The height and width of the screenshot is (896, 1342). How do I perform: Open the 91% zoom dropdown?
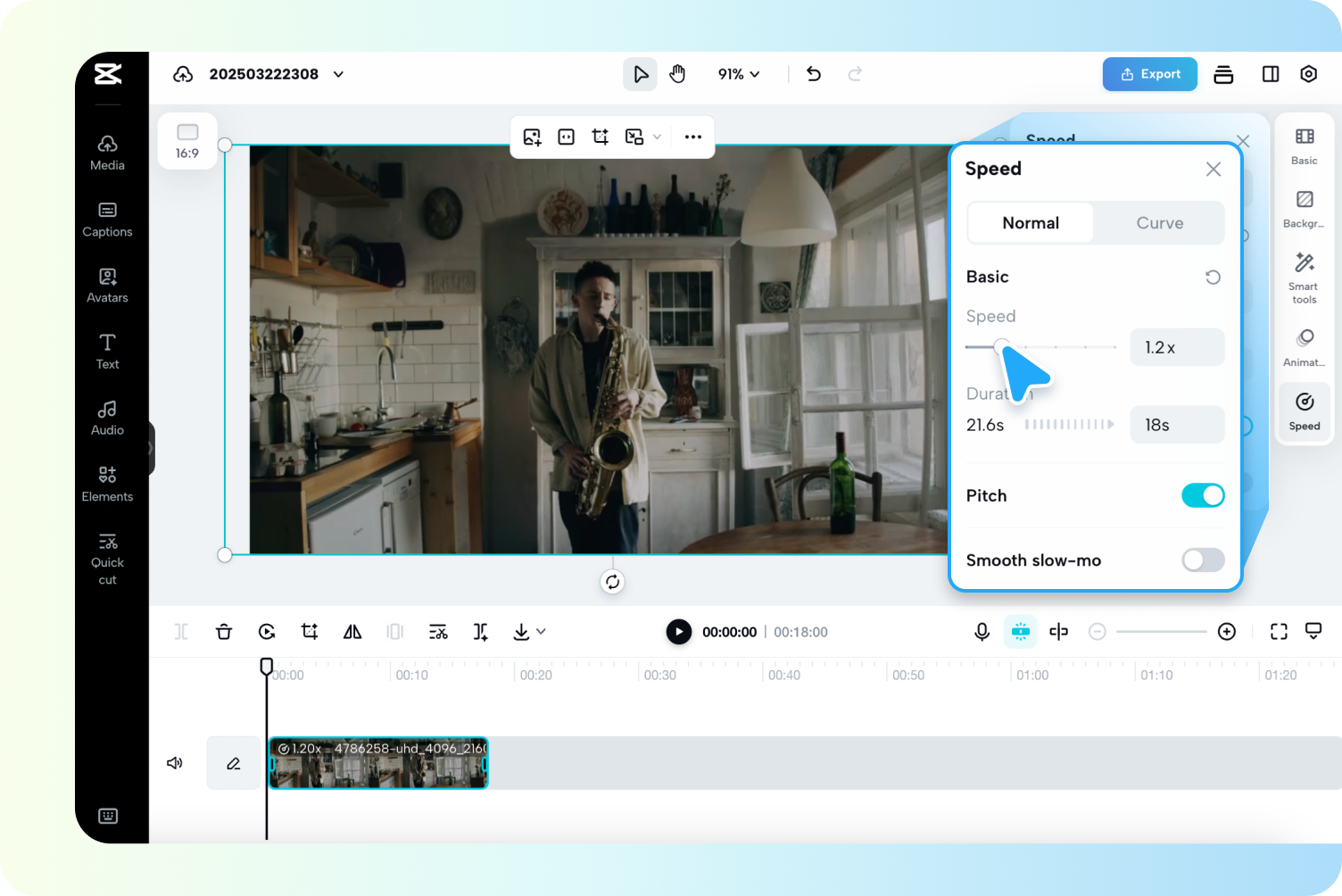click(x=739, y=74)
